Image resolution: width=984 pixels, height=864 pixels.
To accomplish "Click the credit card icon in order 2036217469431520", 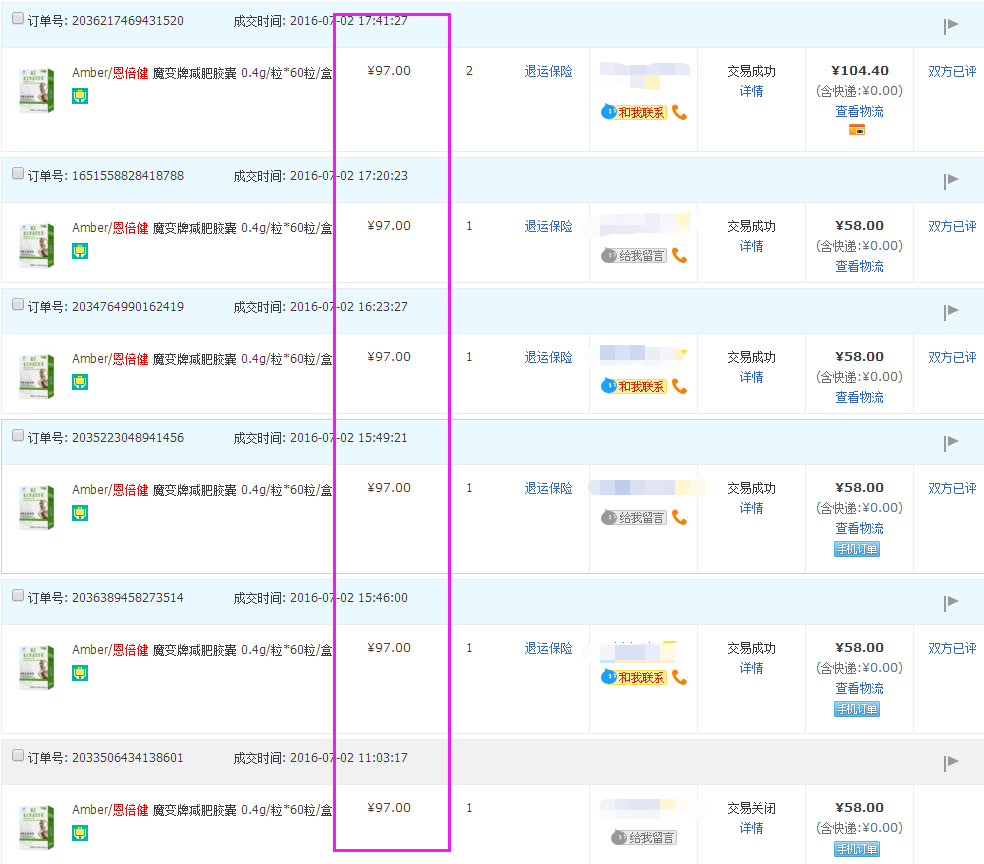I will [857, 130].
